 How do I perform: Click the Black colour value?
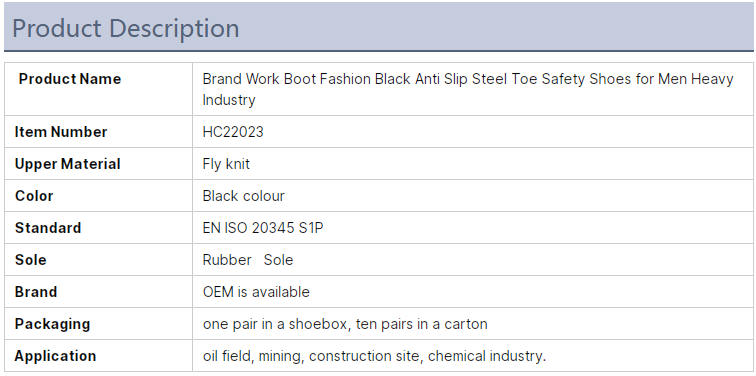tap(243, 196)
